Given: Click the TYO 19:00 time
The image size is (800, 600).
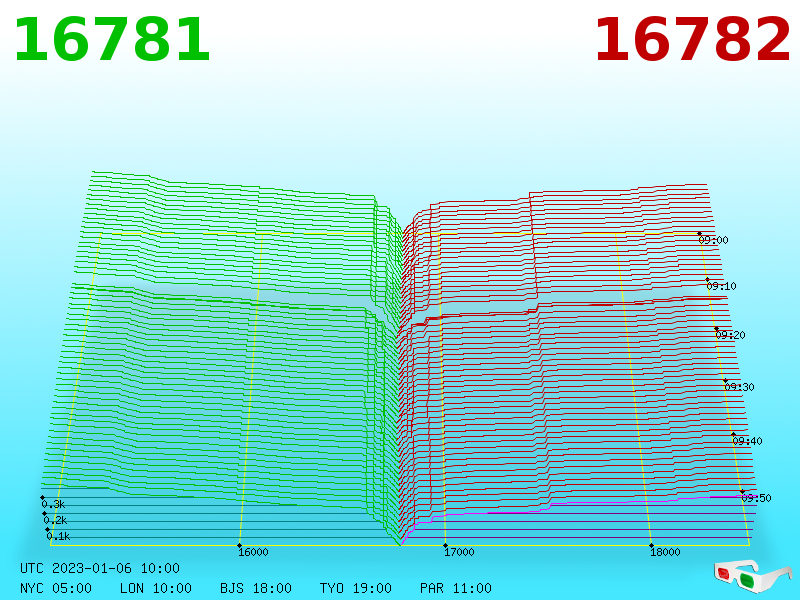Looking at the screenshot, I should tap(356, 588).
